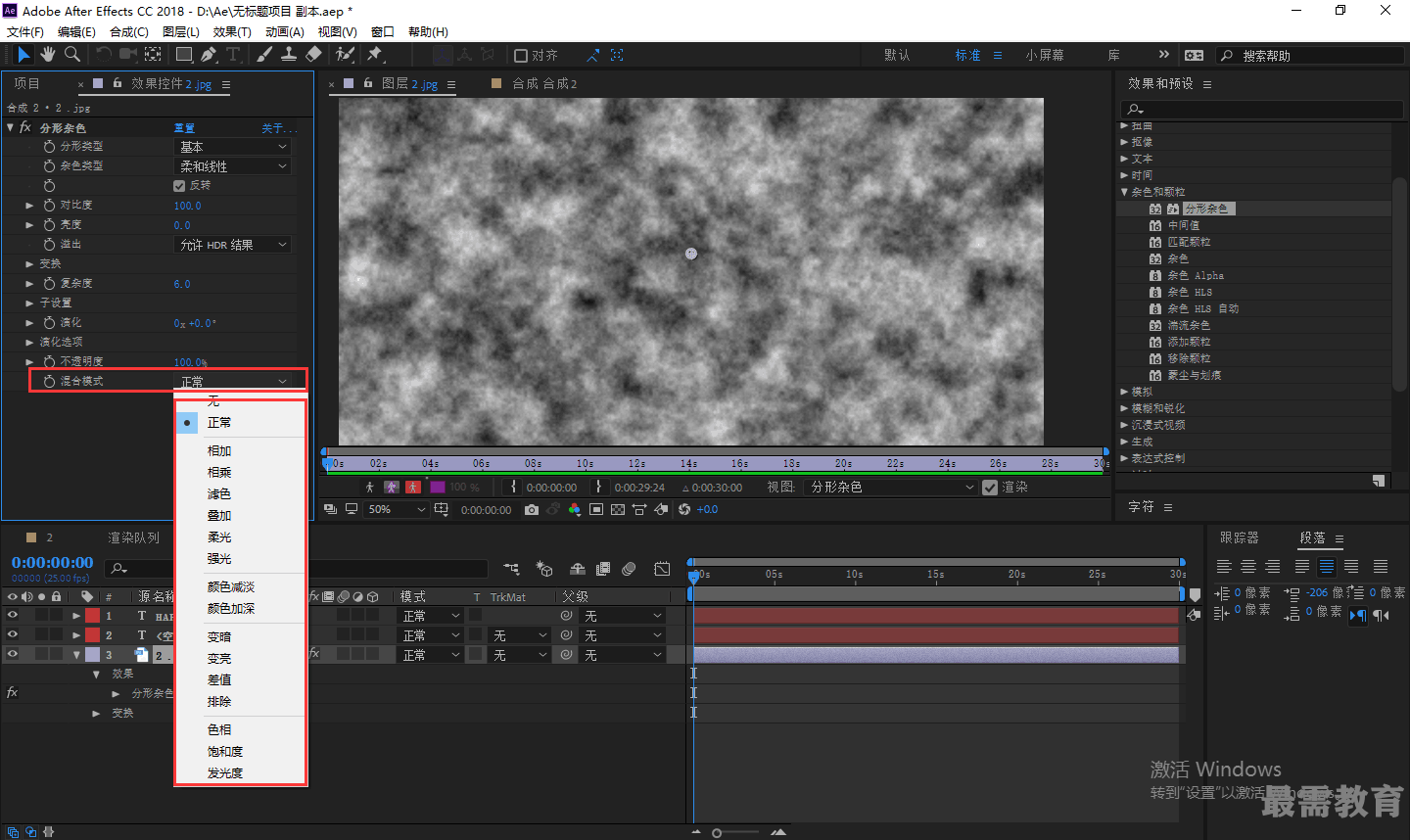1410x840 pixels.
Task: Choose 相加 blending mode from list
Action: [219, 451]
